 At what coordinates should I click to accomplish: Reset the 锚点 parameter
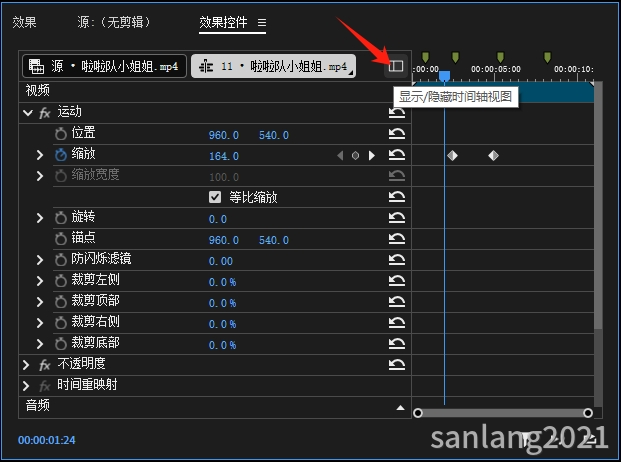click(x=396, y=239)
